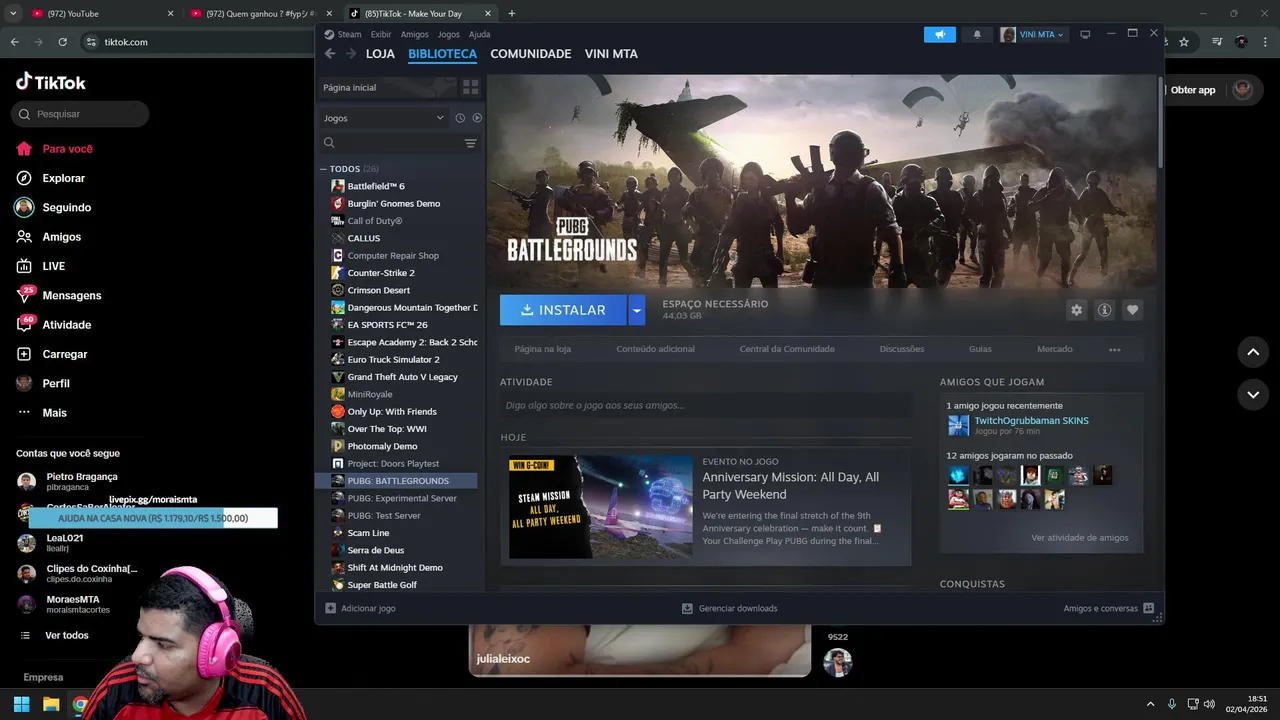Screen dimensions: 1280x720
Task: Go to next TikTok video arrow
Action: coord(1253,395)
